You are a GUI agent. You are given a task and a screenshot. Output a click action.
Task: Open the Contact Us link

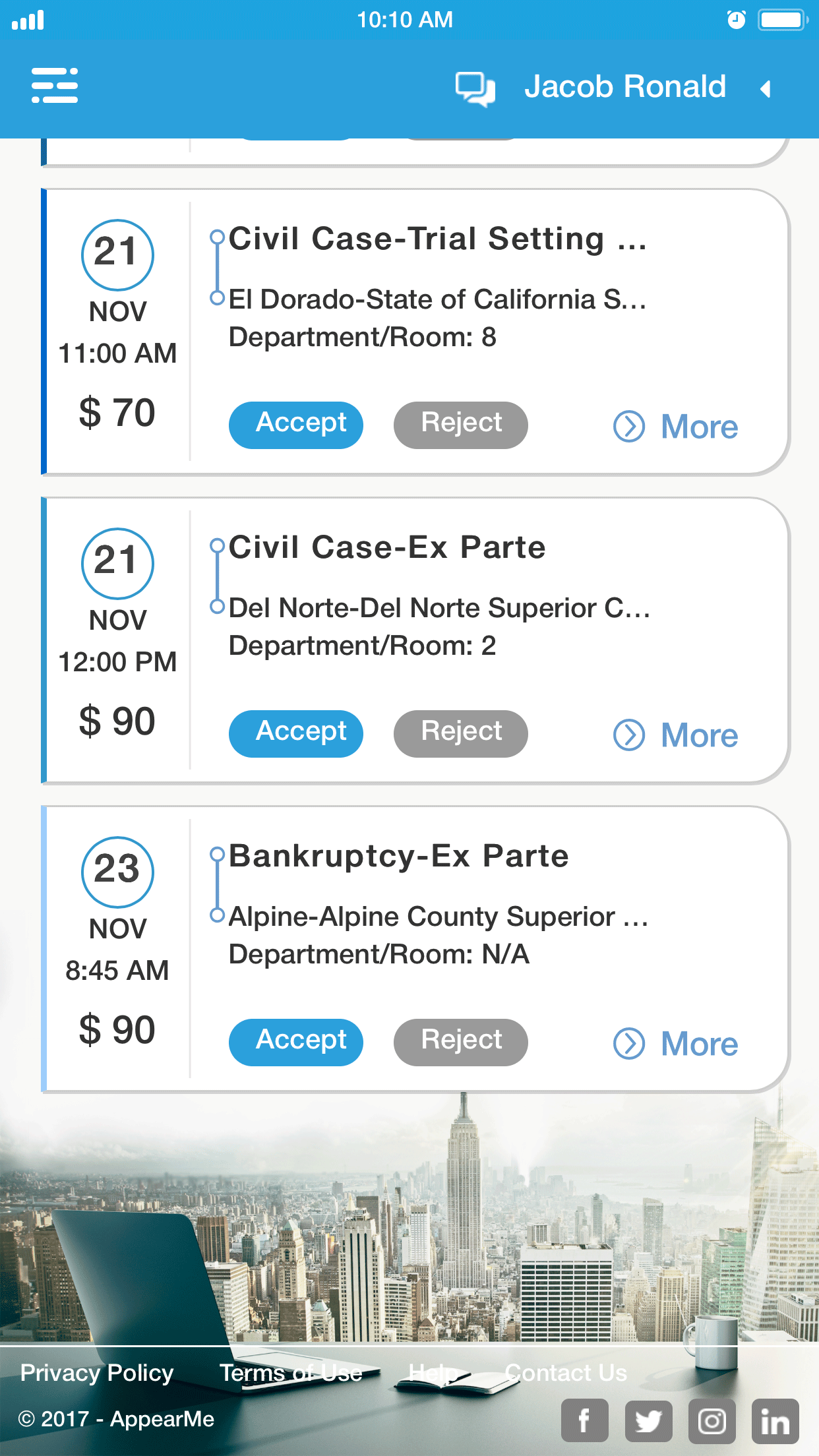coord(566,1372)
